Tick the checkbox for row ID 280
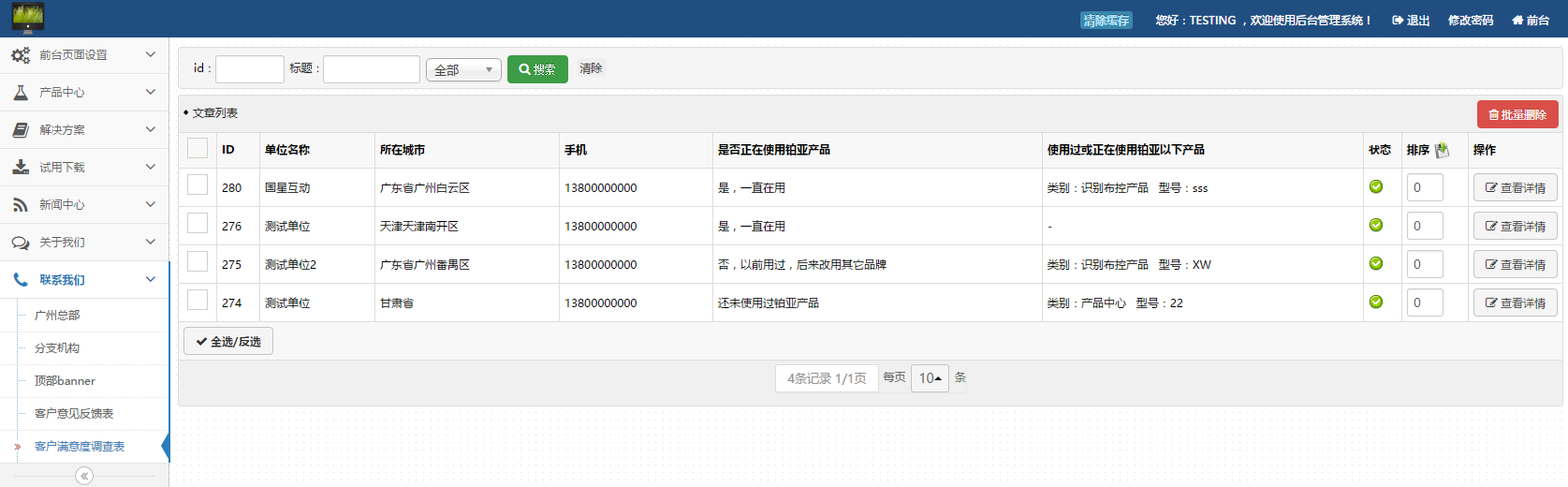The width and height of the screenshot is (1568, 487). (198, 185)
